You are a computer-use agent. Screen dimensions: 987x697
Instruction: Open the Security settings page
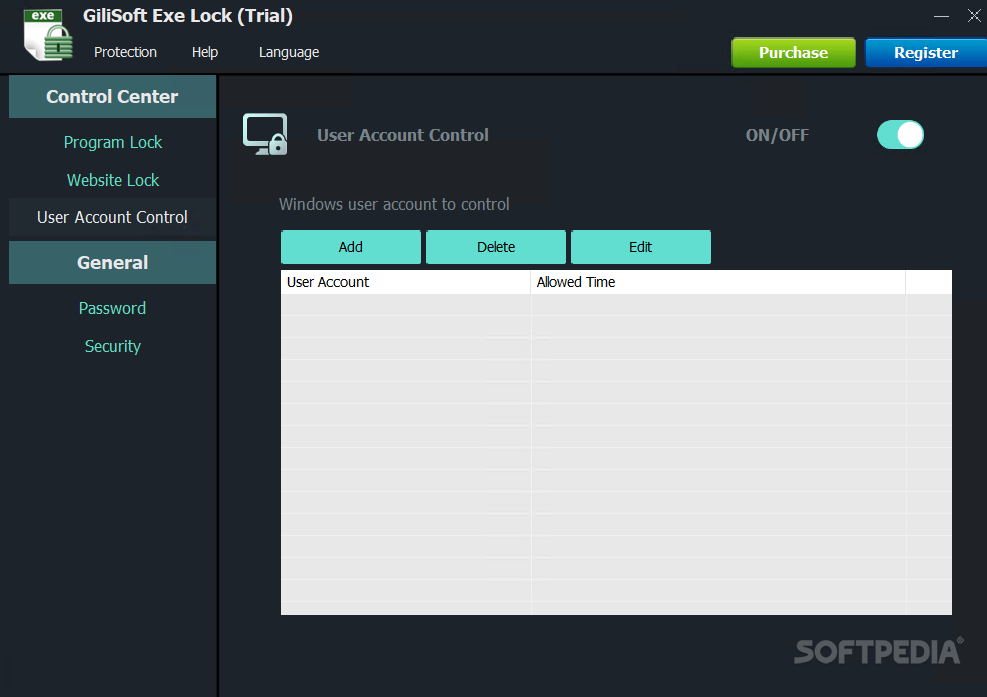(113, 346)
